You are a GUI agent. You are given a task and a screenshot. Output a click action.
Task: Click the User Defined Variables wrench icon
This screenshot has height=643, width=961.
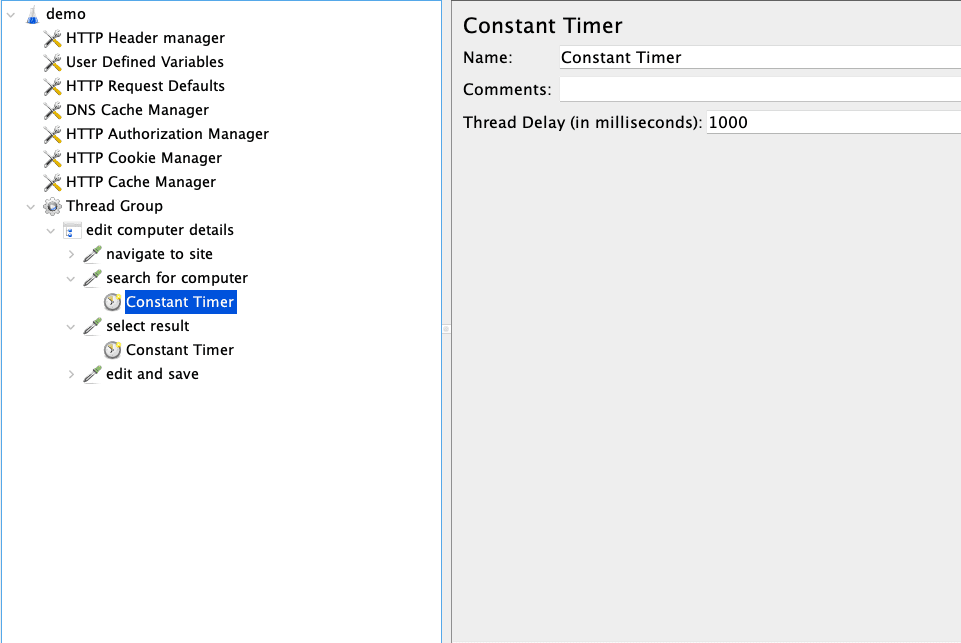click(53, 63)
